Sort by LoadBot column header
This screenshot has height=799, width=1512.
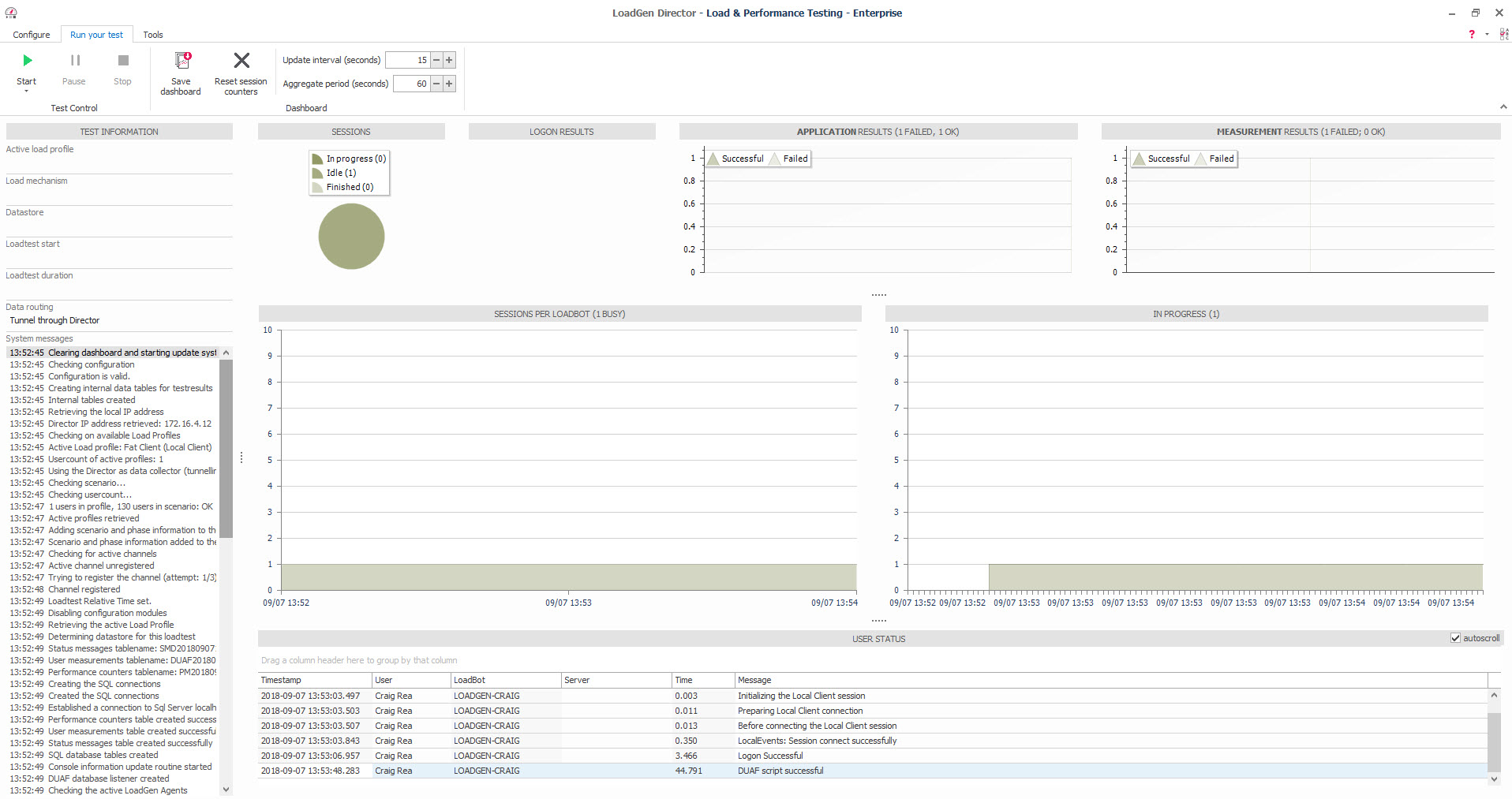tap(506, 680)
